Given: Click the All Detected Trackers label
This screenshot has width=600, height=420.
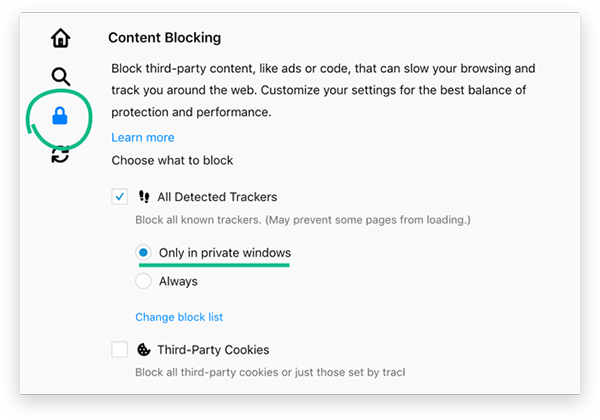Looking at the screenshot, I should tap(217, 197).
